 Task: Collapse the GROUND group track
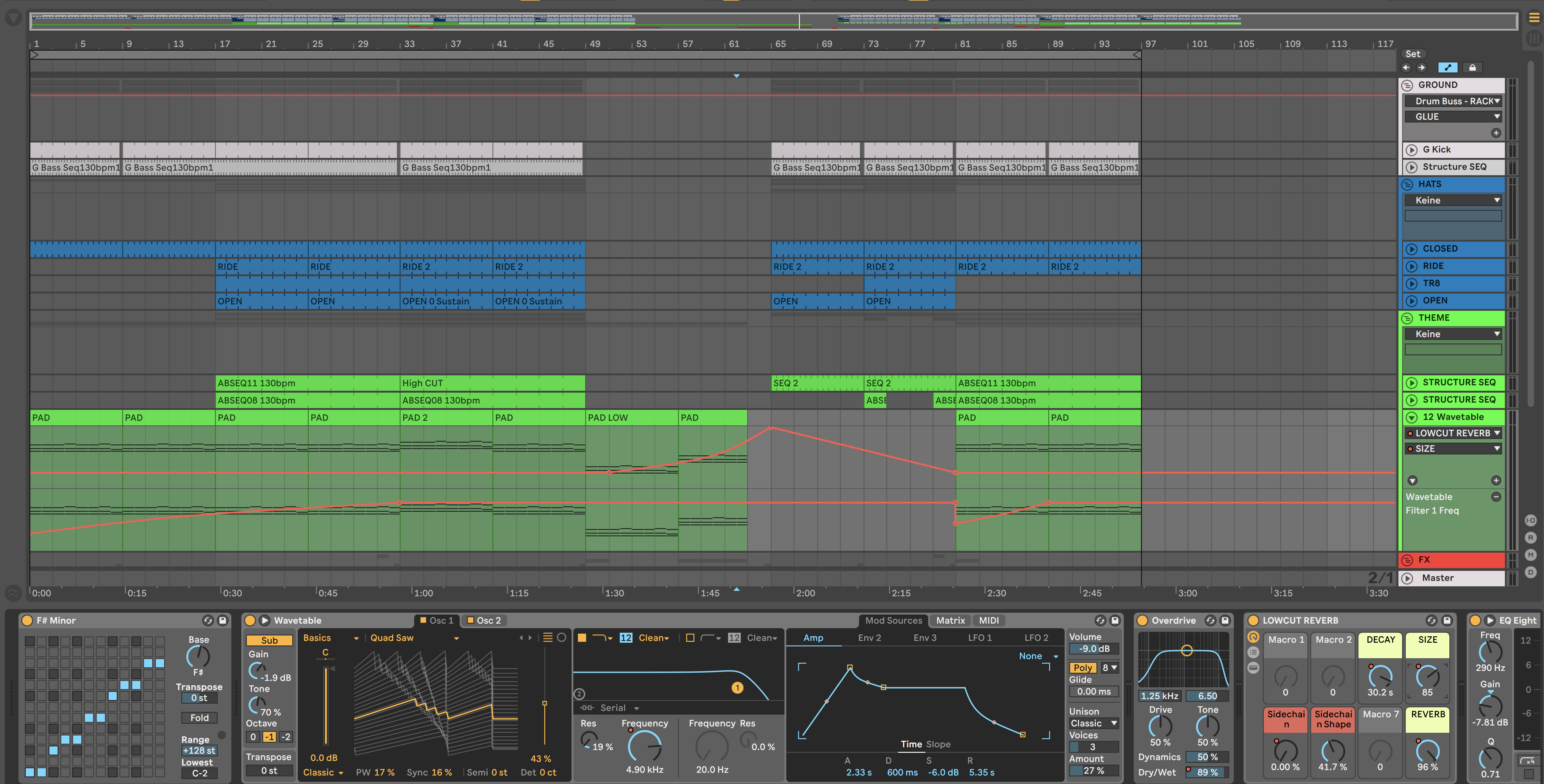click(1407, 85)
